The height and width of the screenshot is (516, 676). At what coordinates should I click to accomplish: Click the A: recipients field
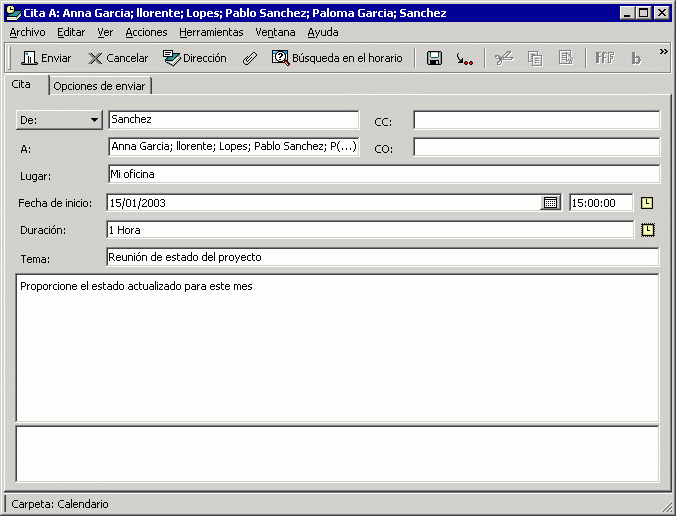[x=234, y=147]
